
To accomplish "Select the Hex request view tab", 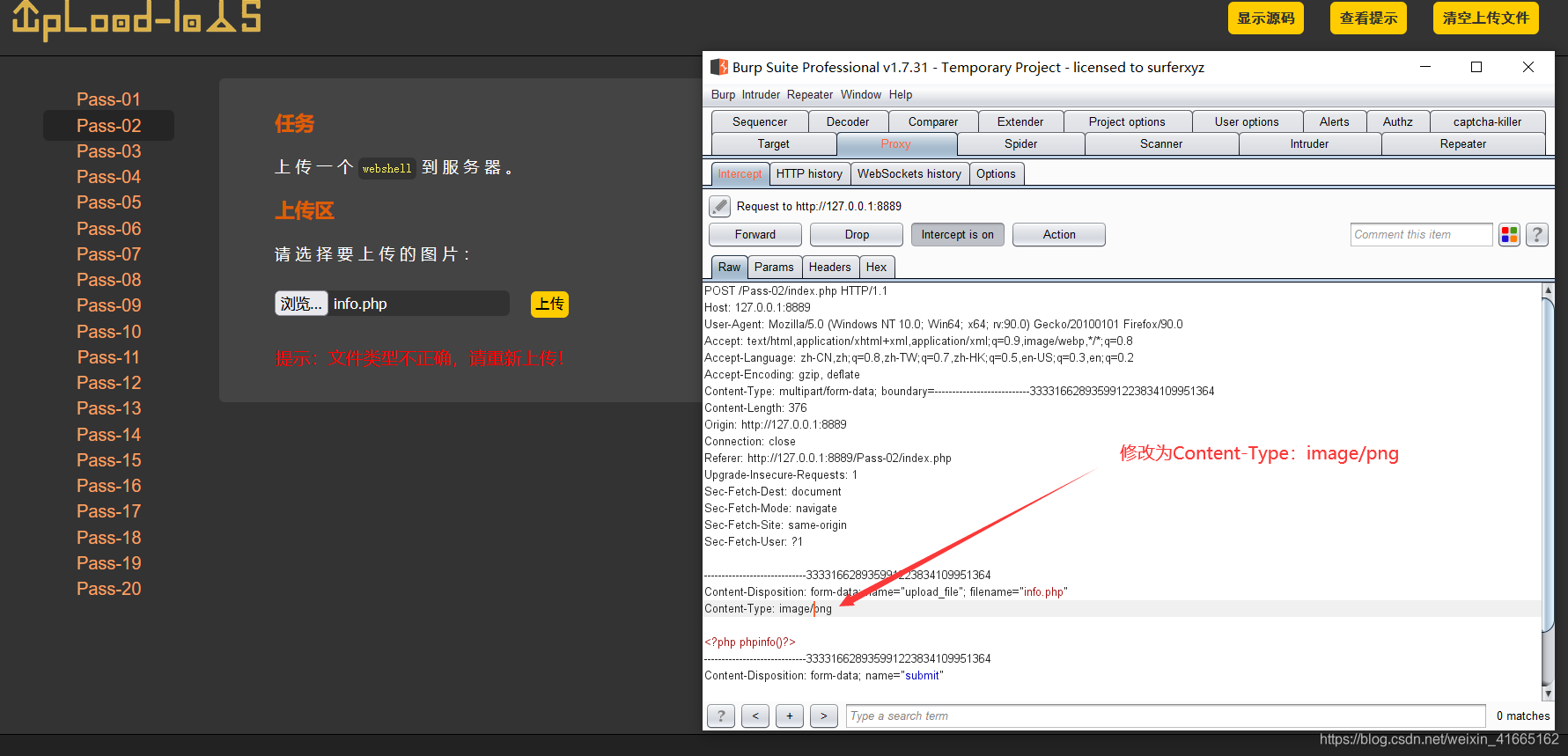I will [876, 267].
